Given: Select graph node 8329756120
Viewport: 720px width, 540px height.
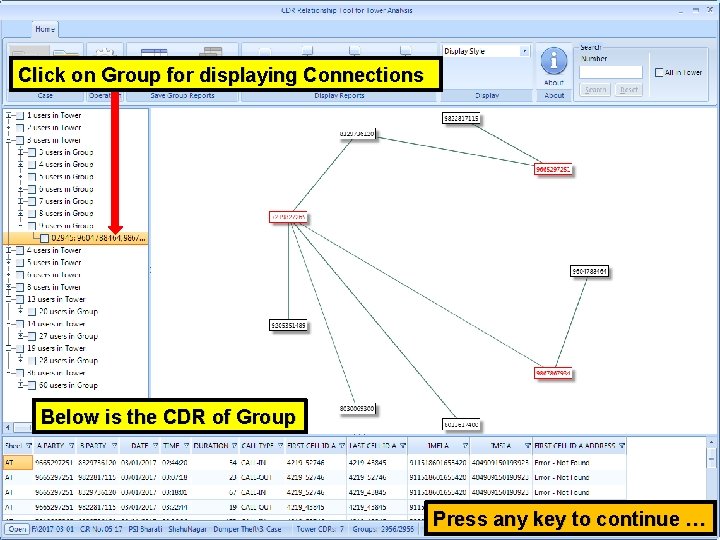Looking at the screenshot, I should 357,134.
